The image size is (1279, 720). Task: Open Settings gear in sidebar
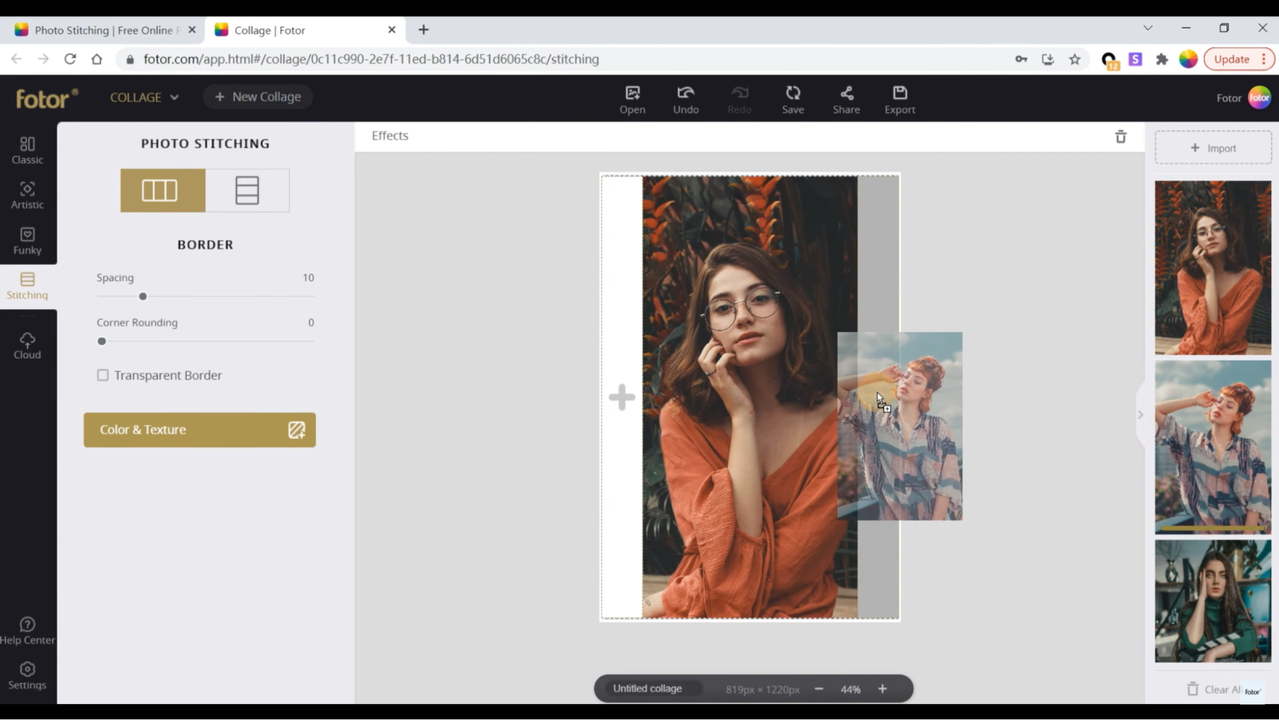click(27, 675)
